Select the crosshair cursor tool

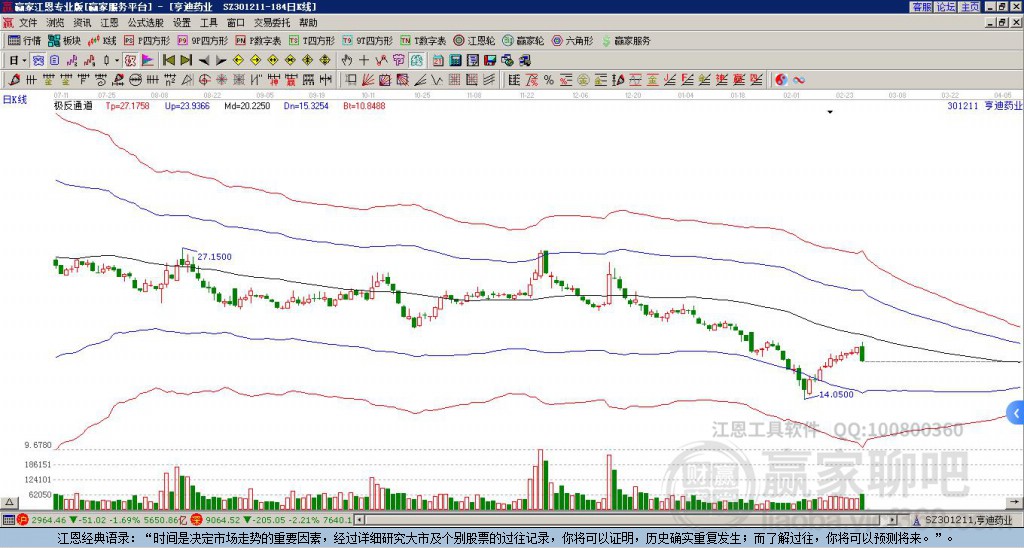click(x=364, y=61)
